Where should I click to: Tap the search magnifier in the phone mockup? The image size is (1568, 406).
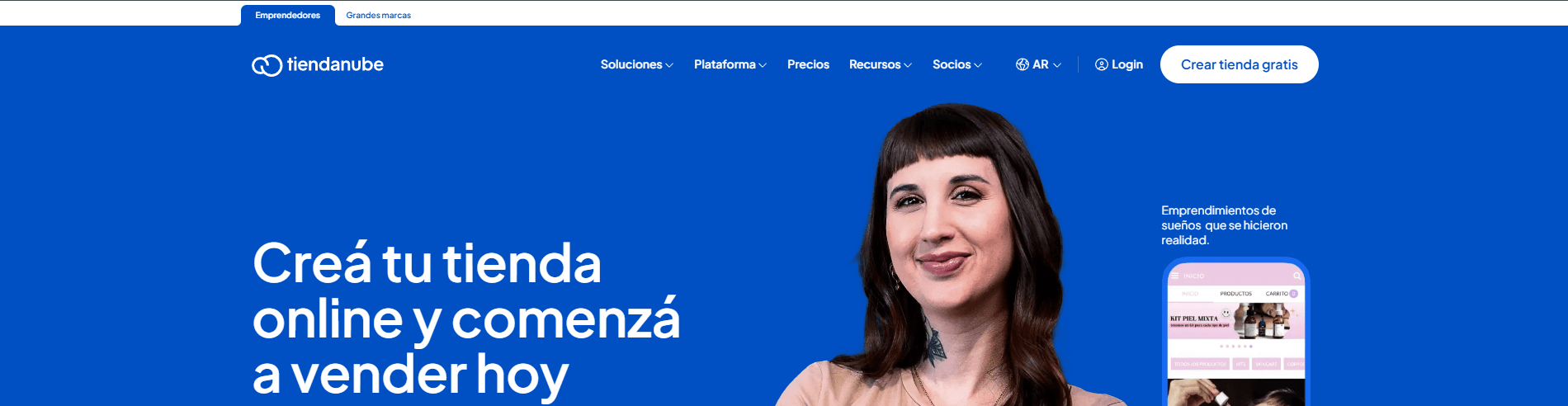[x=1296, y=276]
